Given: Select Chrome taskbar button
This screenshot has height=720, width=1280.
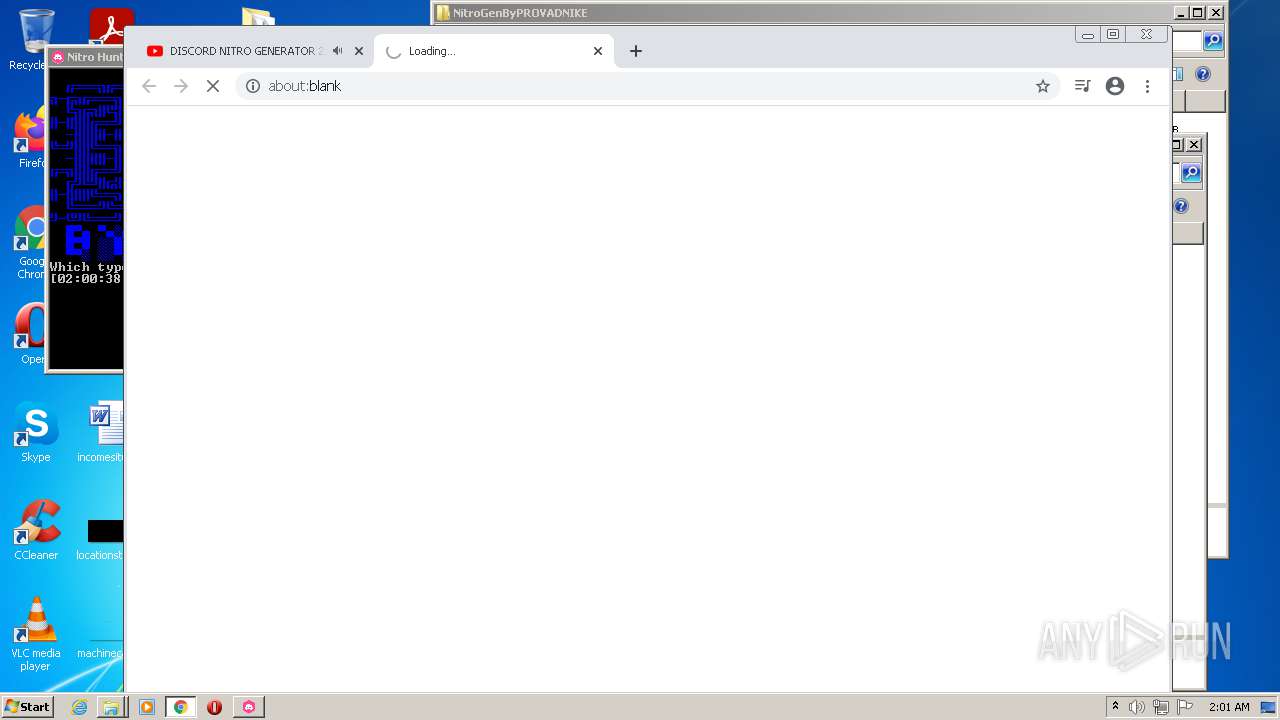Looking at the screenshot, I should pos(180,707).
